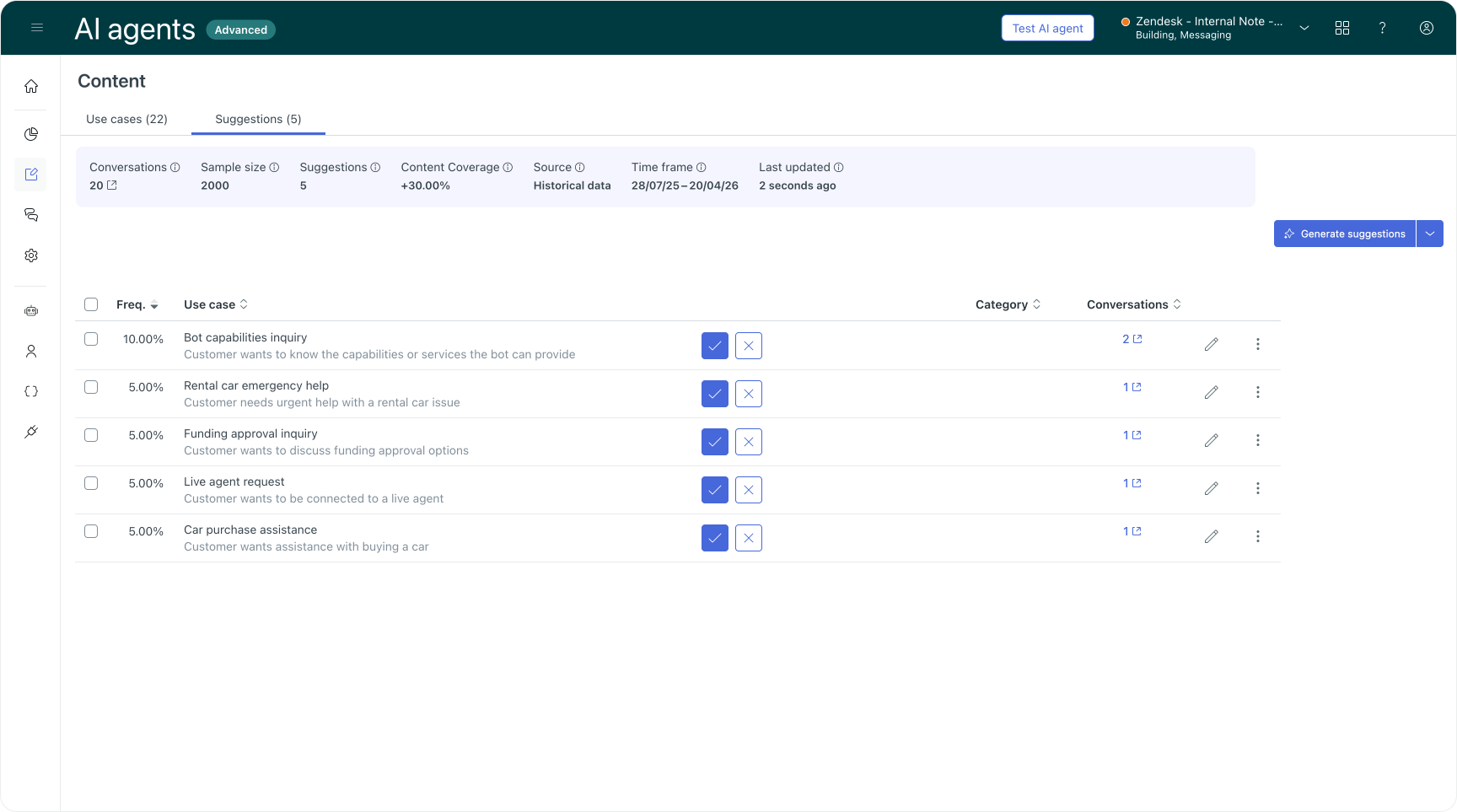Screen dimensions: 1457x812
Task: Check the Live agent request checkbox
Action: click(x=91, y=483)
